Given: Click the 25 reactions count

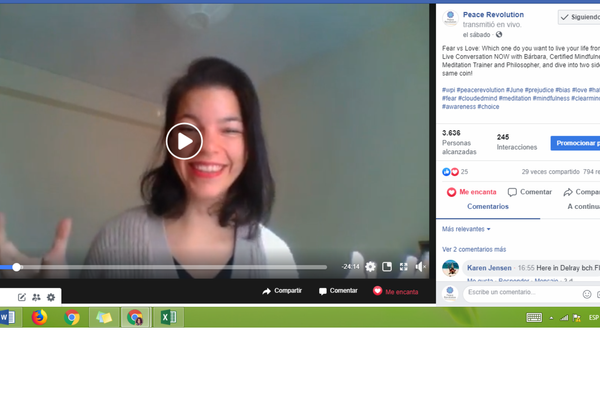Looking at the screenshot, I should pos(464,172).
